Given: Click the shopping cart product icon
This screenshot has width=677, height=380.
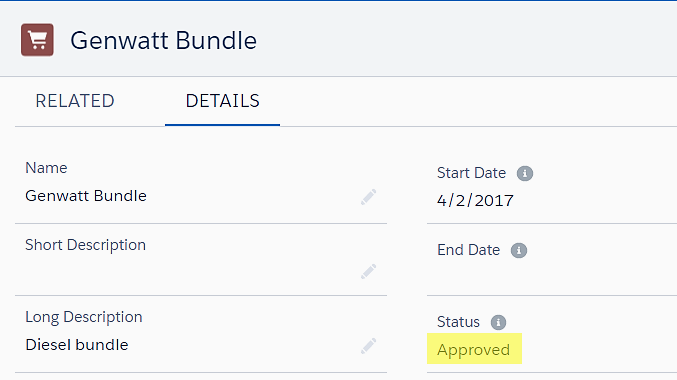Looking at the screenshot, I should (38, 40).
